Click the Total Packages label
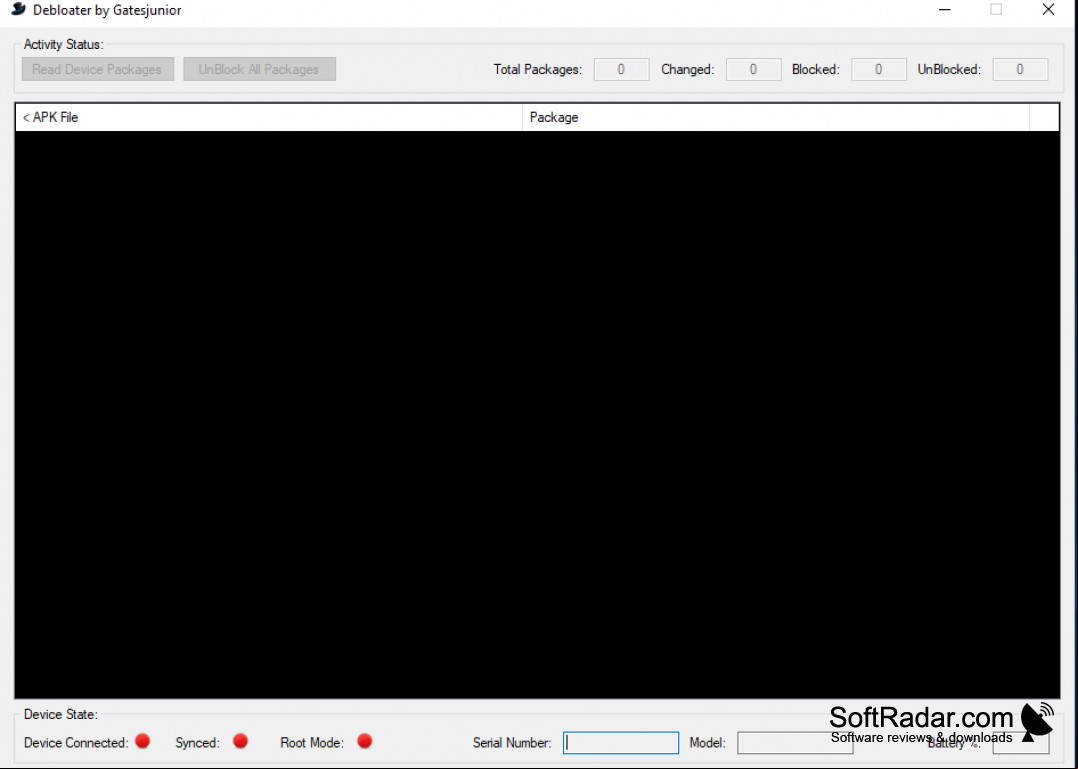 pos(538,69)
